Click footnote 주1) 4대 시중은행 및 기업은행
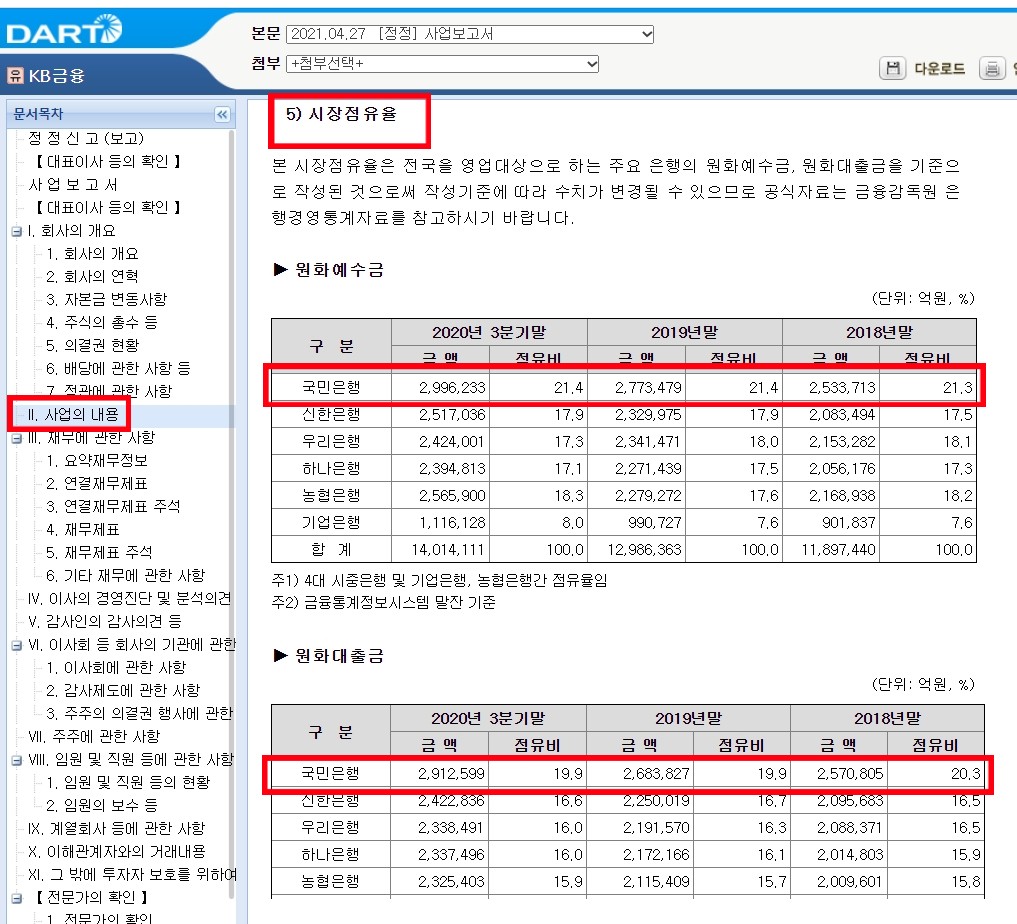The width and height of the screenshot is (1017, 924). 439,580
